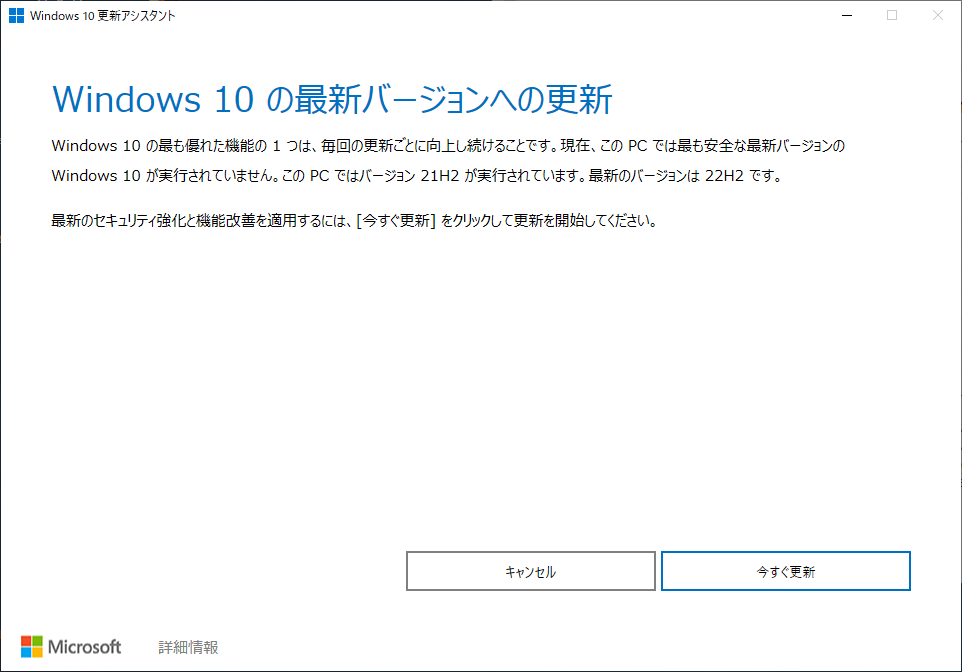Click the Microsoft logo in footer

click(x=71, y=647)
